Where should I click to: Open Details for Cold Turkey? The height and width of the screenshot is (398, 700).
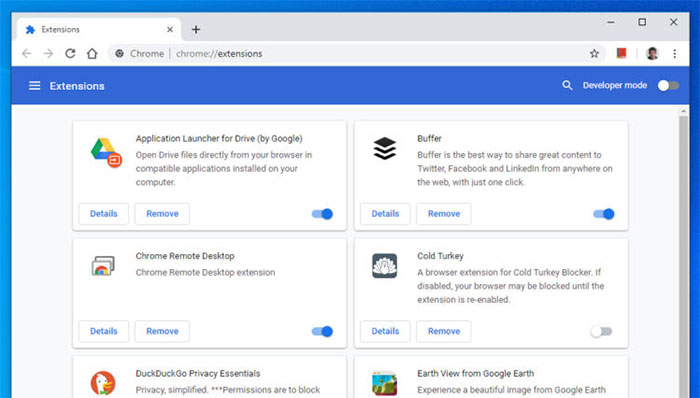click(x=385, y=331)
